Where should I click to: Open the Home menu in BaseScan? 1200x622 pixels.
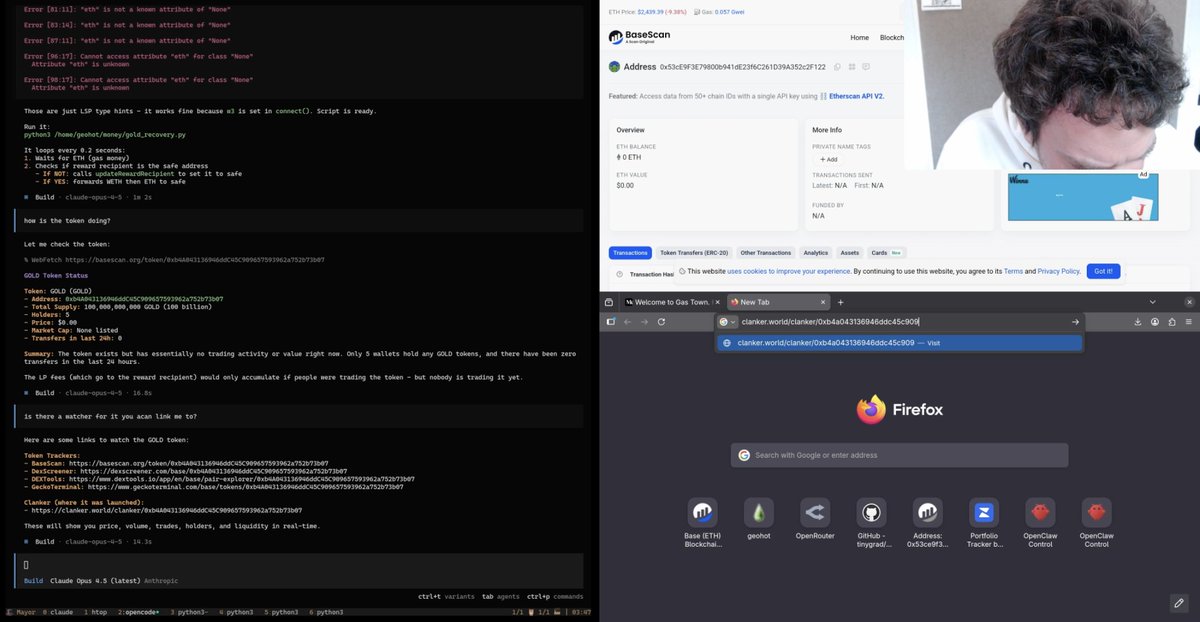[859, 37]
